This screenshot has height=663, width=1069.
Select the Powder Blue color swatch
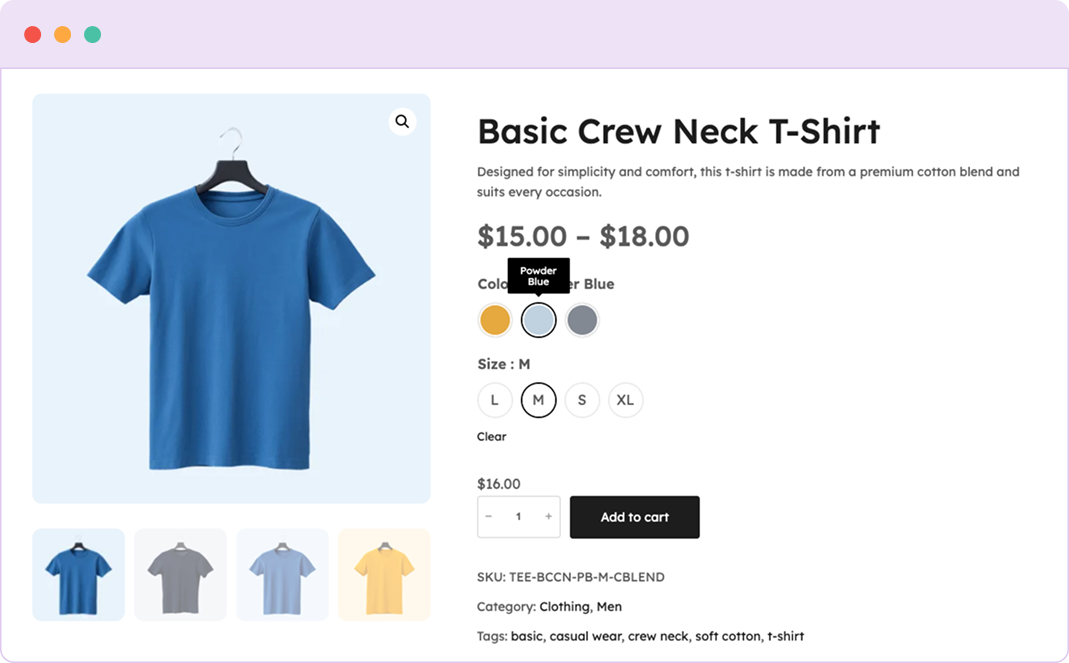538,319
